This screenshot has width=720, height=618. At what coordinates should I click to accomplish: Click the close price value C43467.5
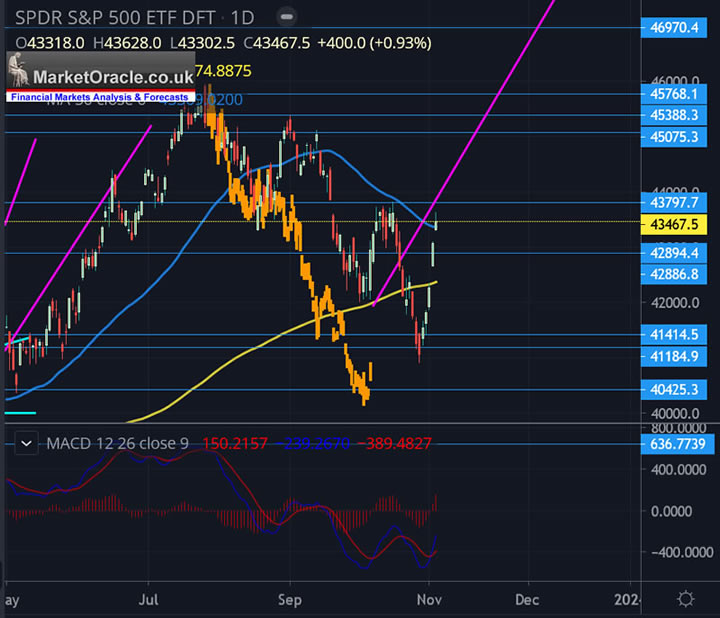point(277,43)
